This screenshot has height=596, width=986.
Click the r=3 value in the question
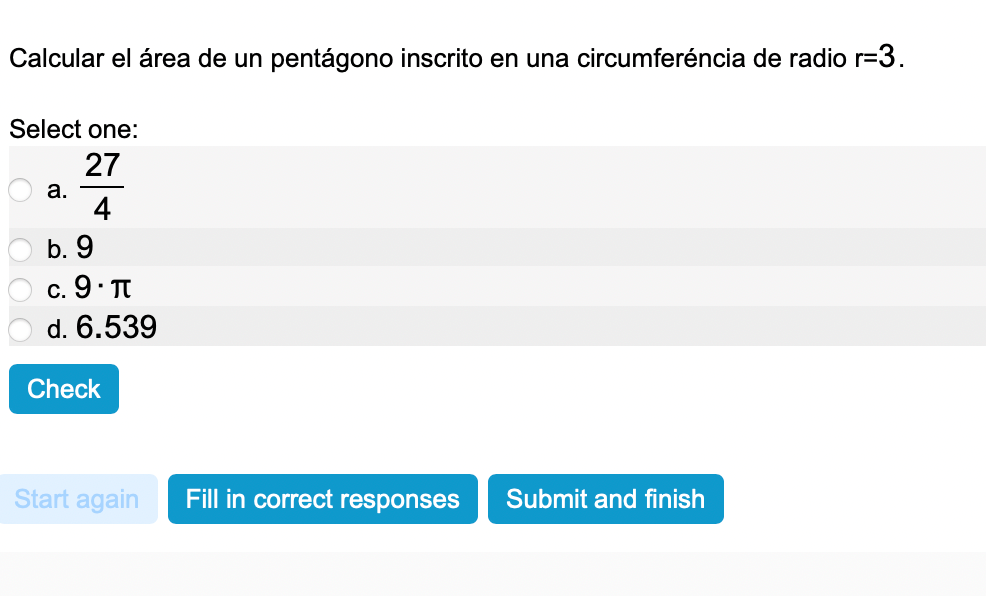(x=875, y=57)
